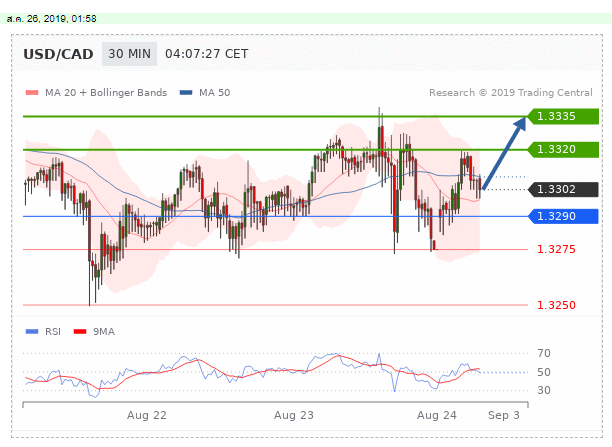This screenshot has height=447, width=612.
Task: Click the 1.3250 support level label
Action: point(556,305)
